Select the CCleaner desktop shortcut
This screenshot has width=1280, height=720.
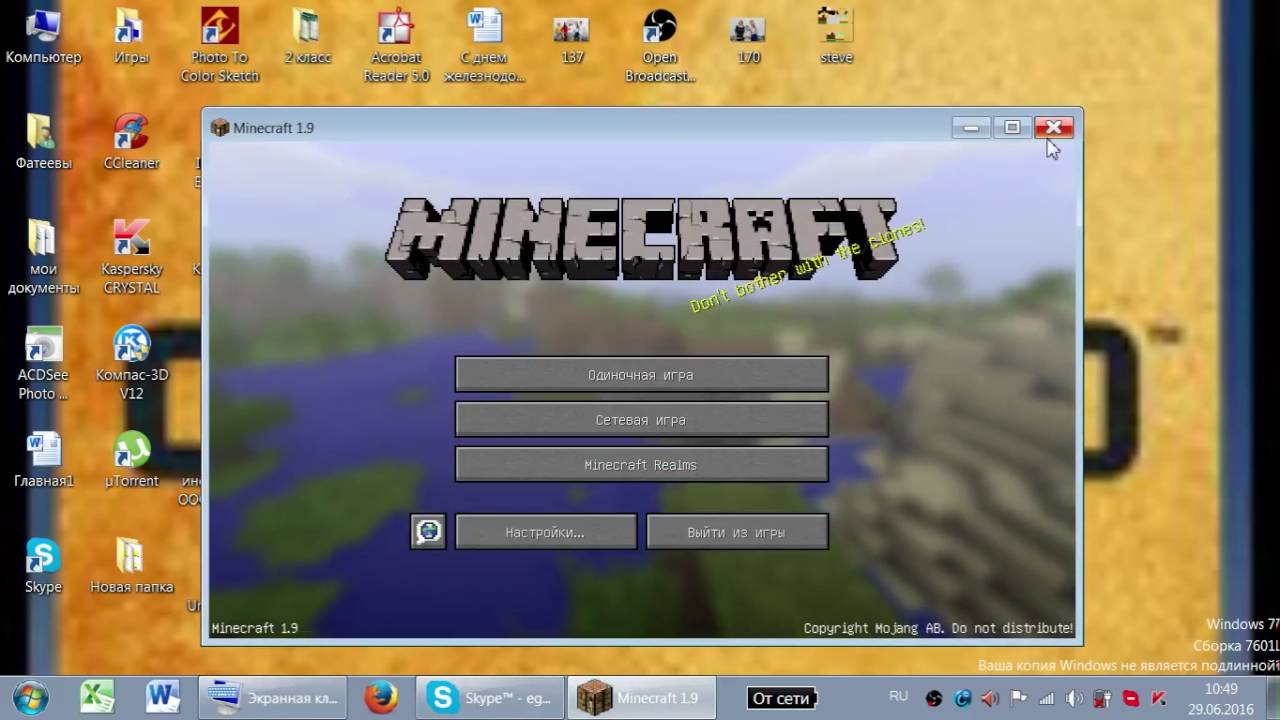(x=131, y=142)
